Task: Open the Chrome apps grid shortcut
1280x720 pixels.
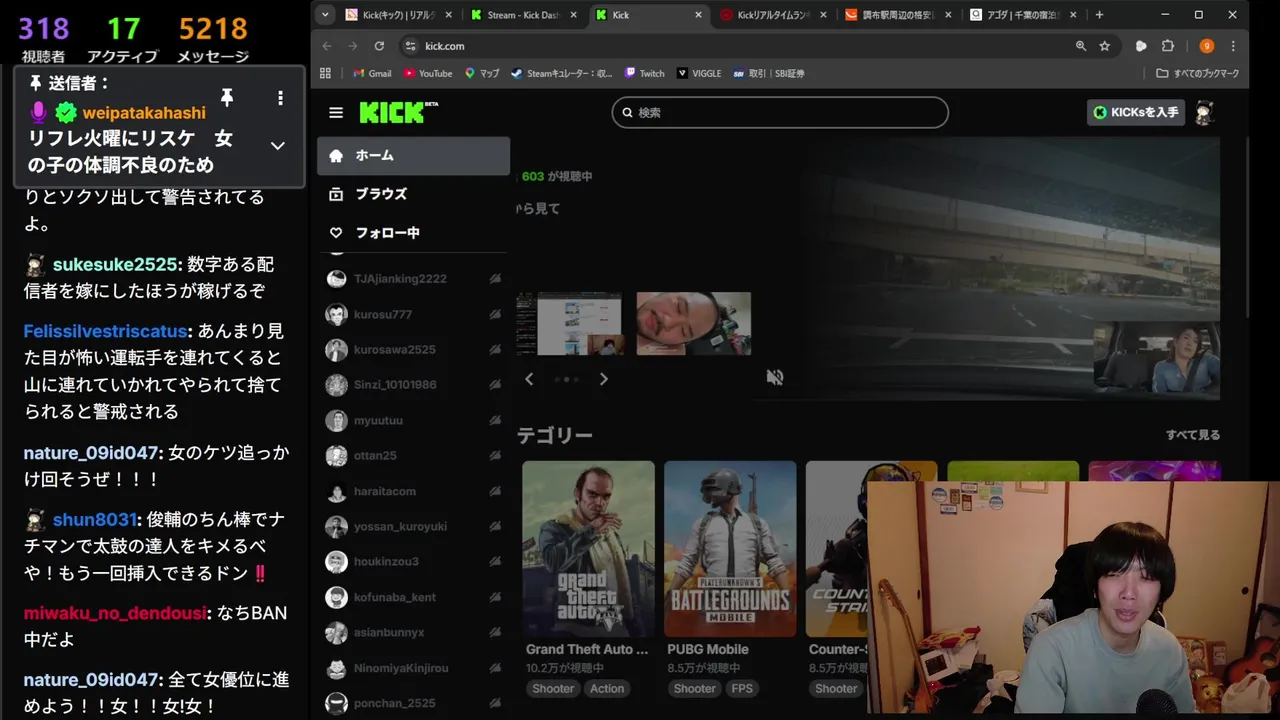Action: [x=325, y=73]
